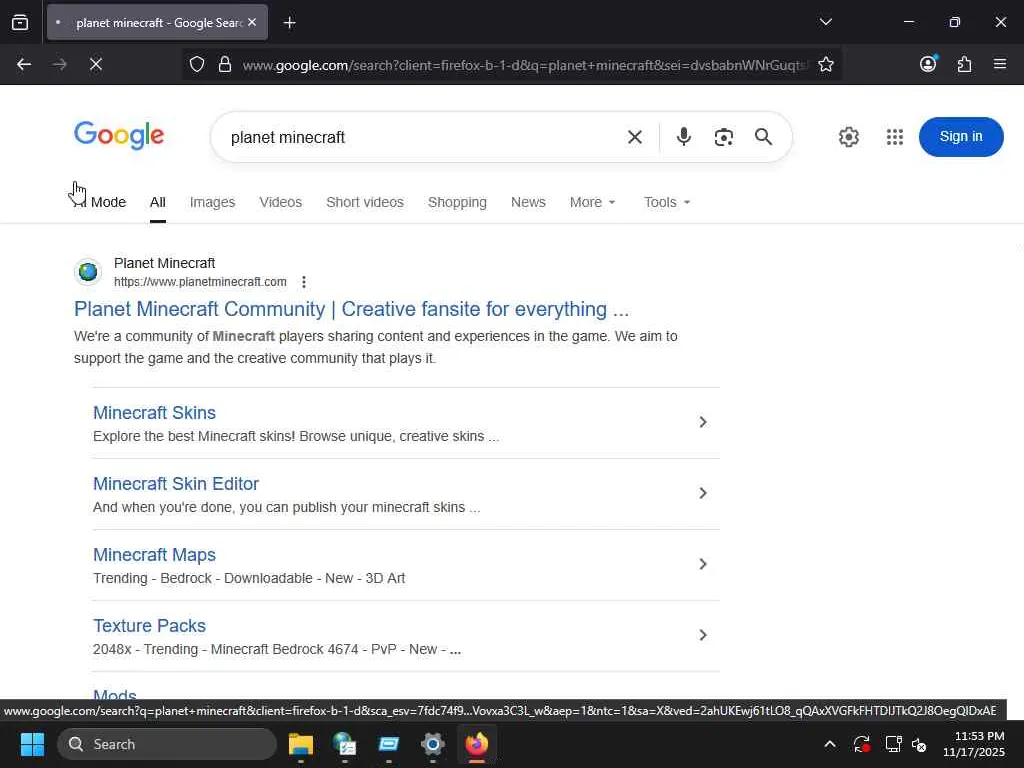Open three-dot menu about this result
Image resolution: width=1024 pixels, height=768 pixels.
click(x=304, y=282)
